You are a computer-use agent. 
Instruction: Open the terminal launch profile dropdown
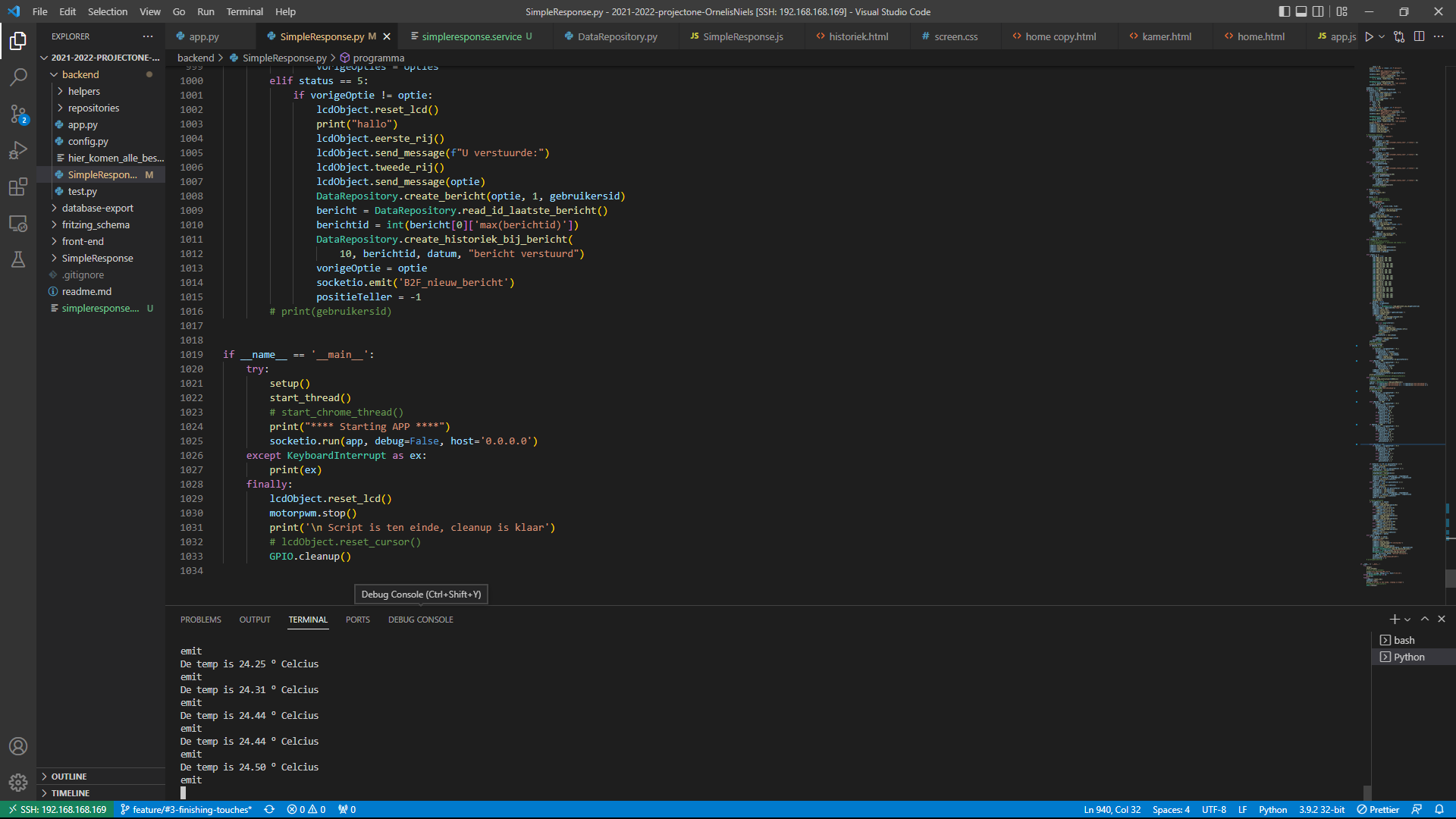(x=1407, y=620)
